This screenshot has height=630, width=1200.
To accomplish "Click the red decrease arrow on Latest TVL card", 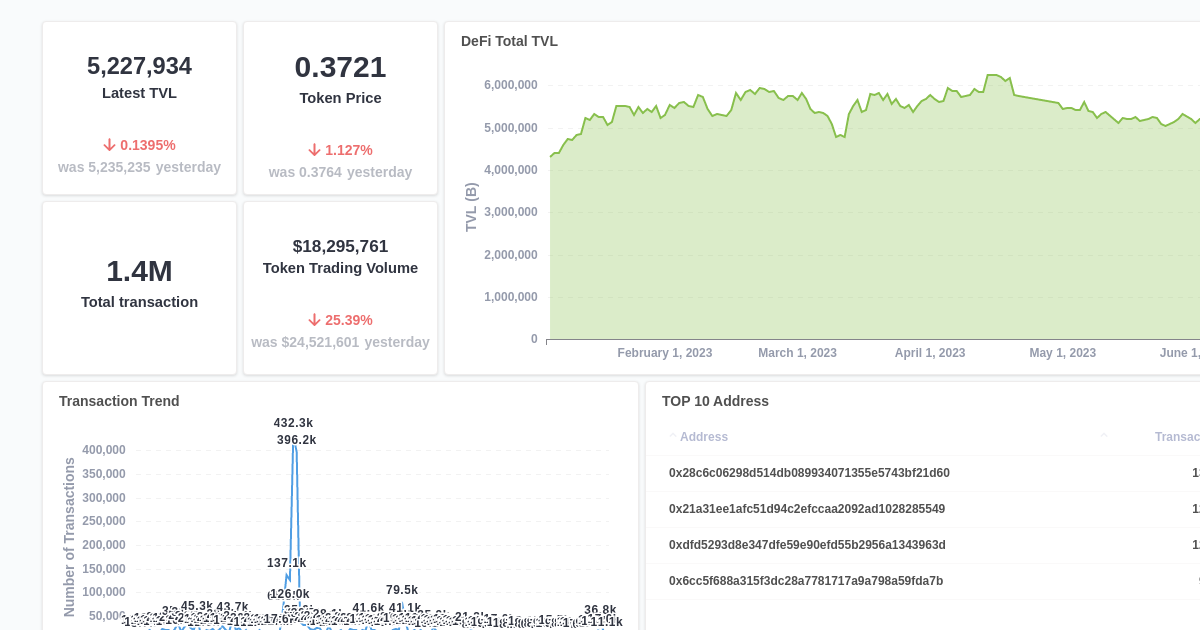I will (109, 144).
